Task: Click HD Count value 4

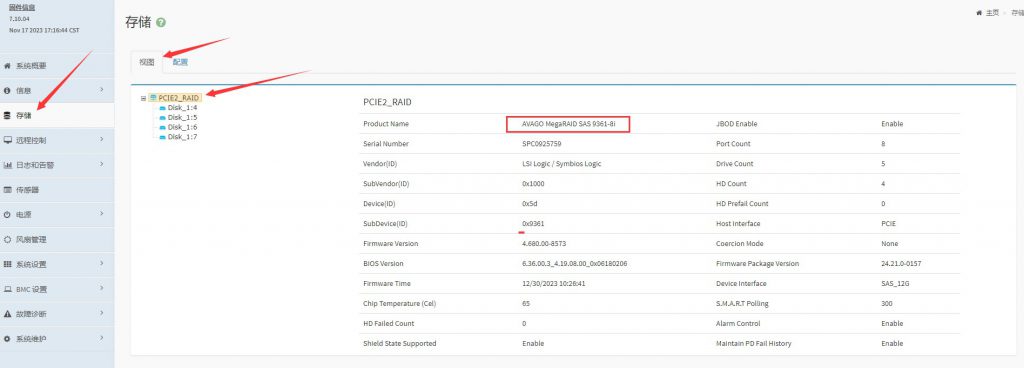Action: click(883, 183)
